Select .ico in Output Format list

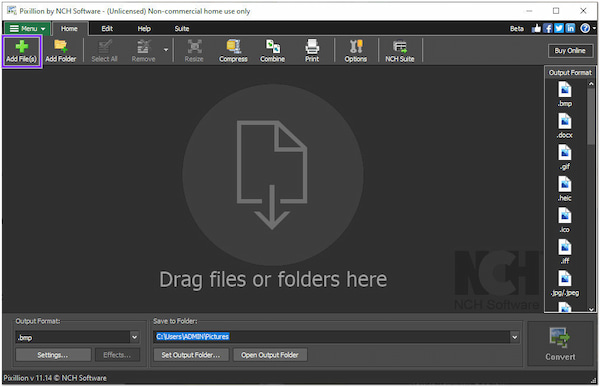point(564,220)
